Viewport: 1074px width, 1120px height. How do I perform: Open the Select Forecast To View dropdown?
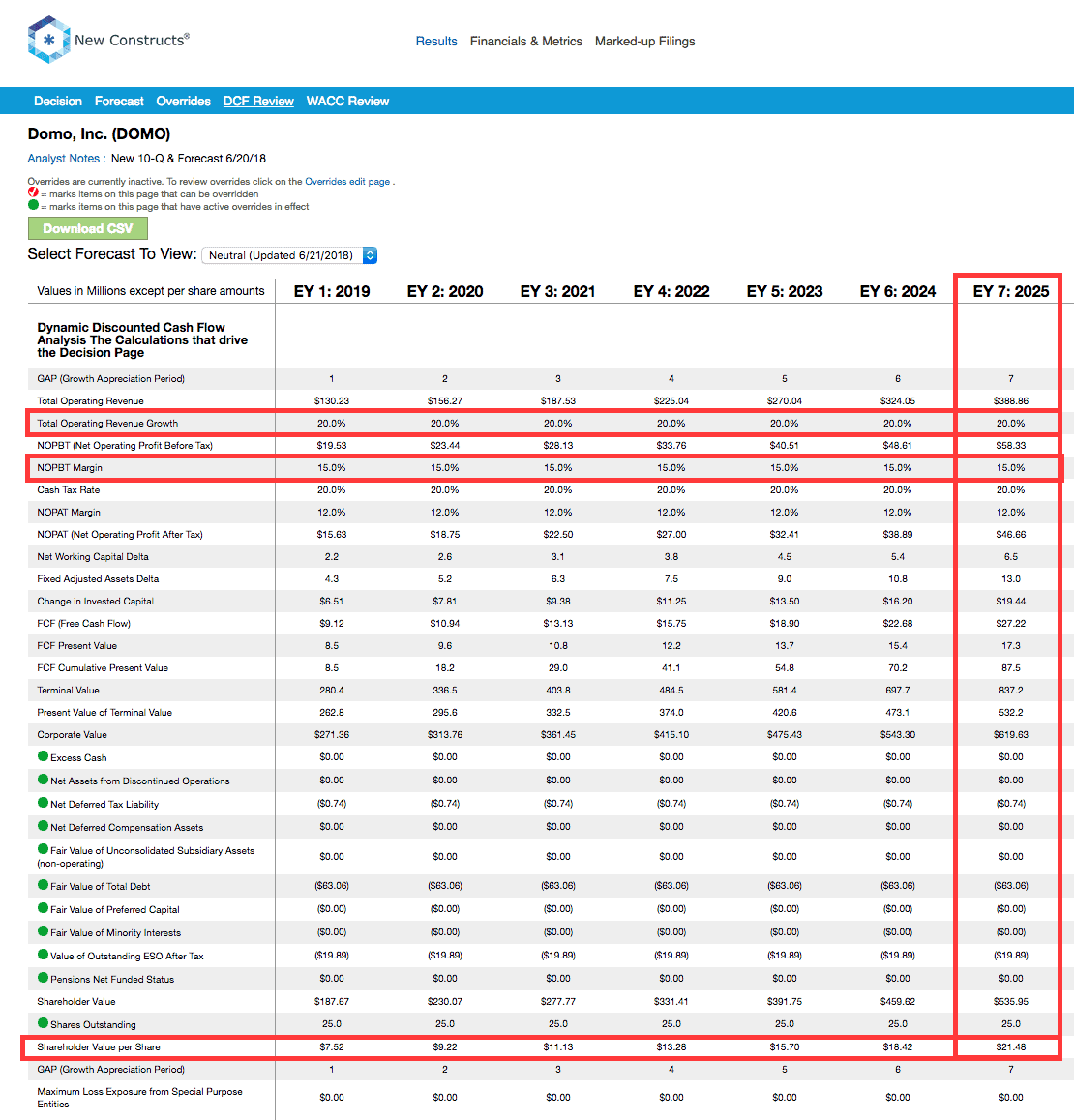(289, 255)
